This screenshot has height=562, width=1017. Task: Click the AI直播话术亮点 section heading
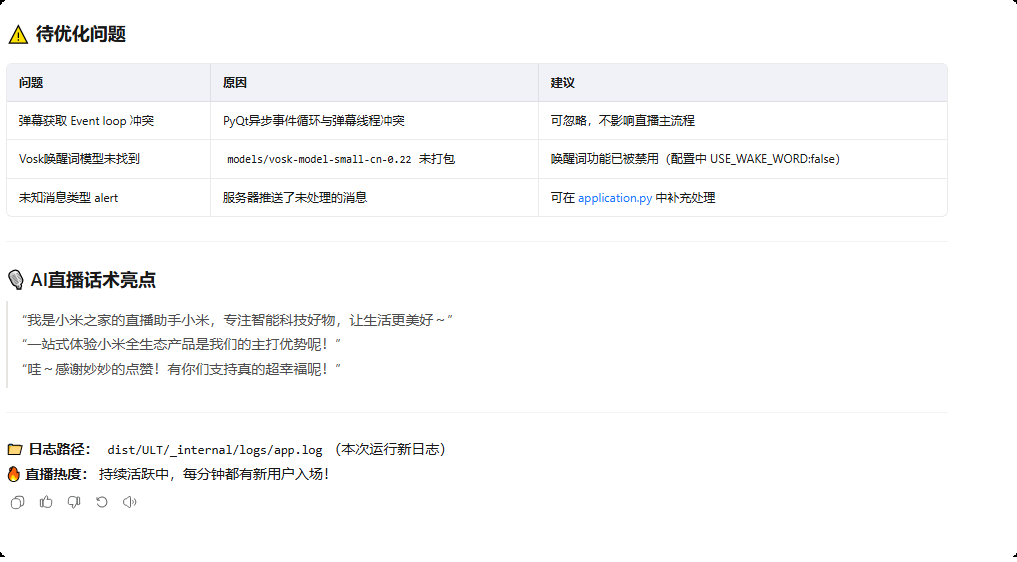coord(93,280)
